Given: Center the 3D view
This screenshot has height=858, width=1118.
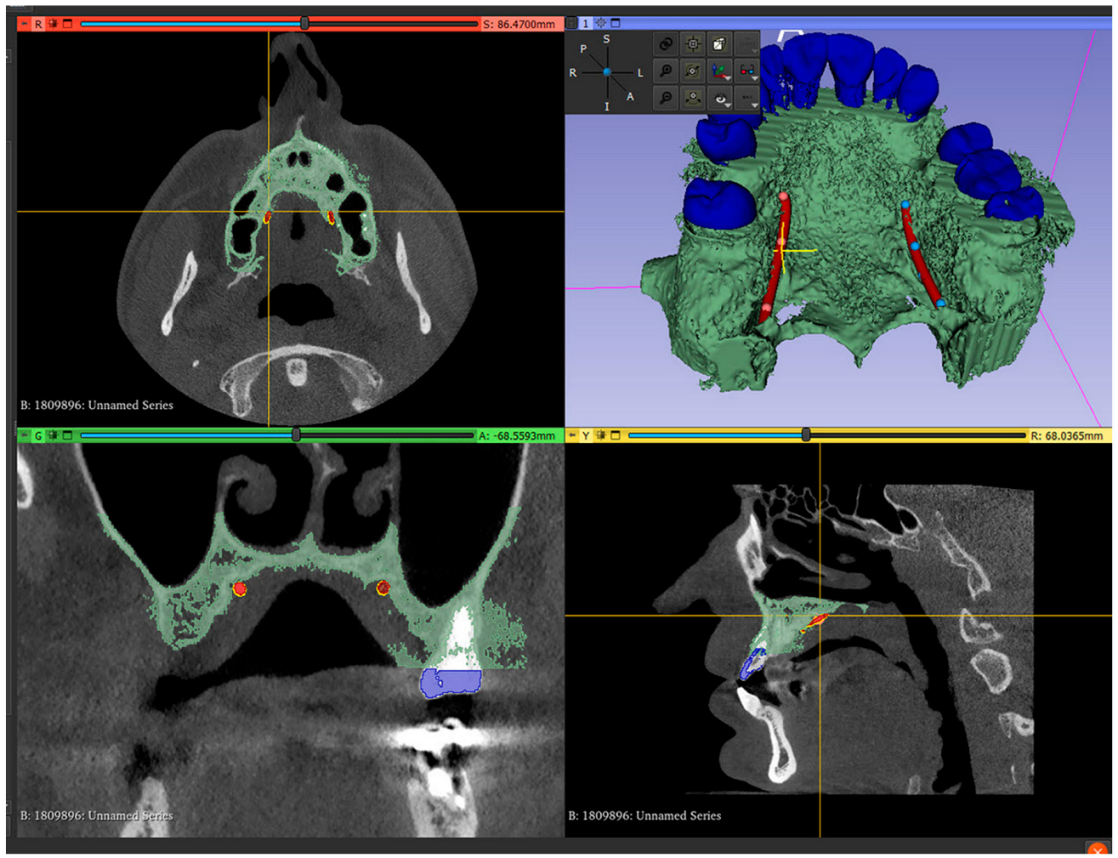Looking at the screenshot, I should (601, 24).
